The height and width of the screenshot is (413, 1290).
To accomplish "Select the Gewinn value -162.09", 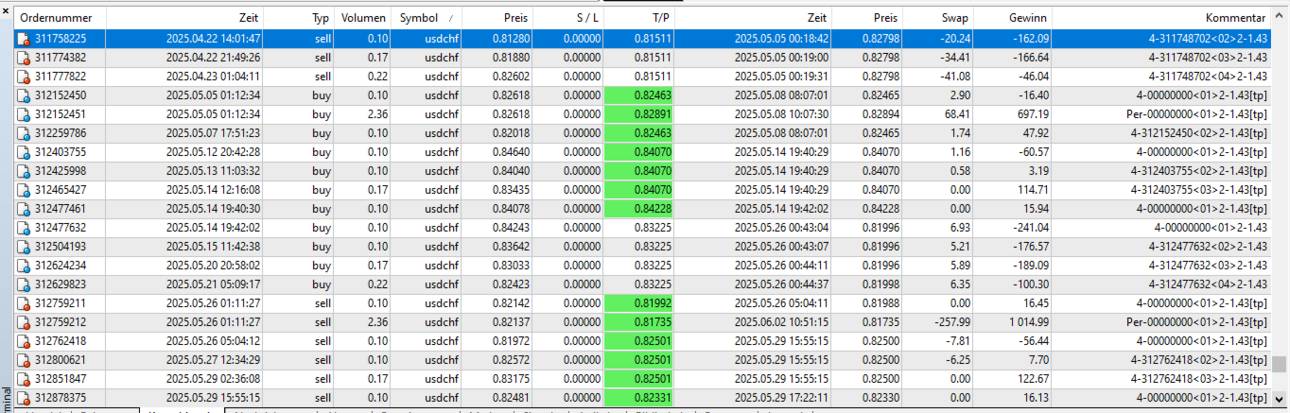I will pos(1030,39).
